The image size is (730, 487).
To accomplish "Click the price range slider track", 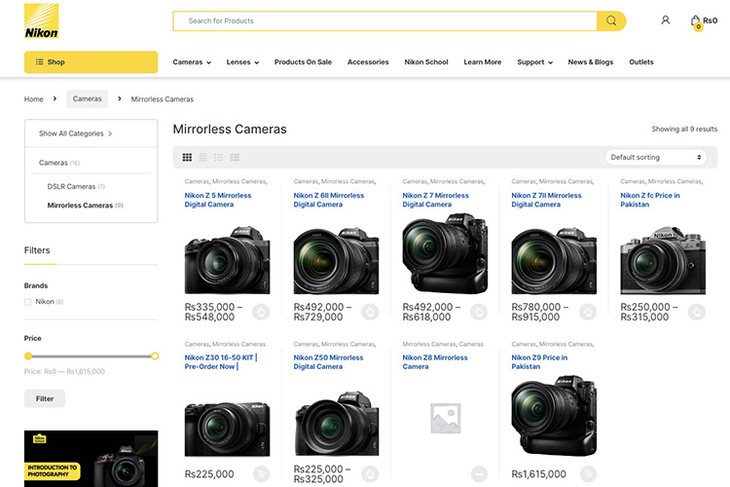I will (91, 356).
